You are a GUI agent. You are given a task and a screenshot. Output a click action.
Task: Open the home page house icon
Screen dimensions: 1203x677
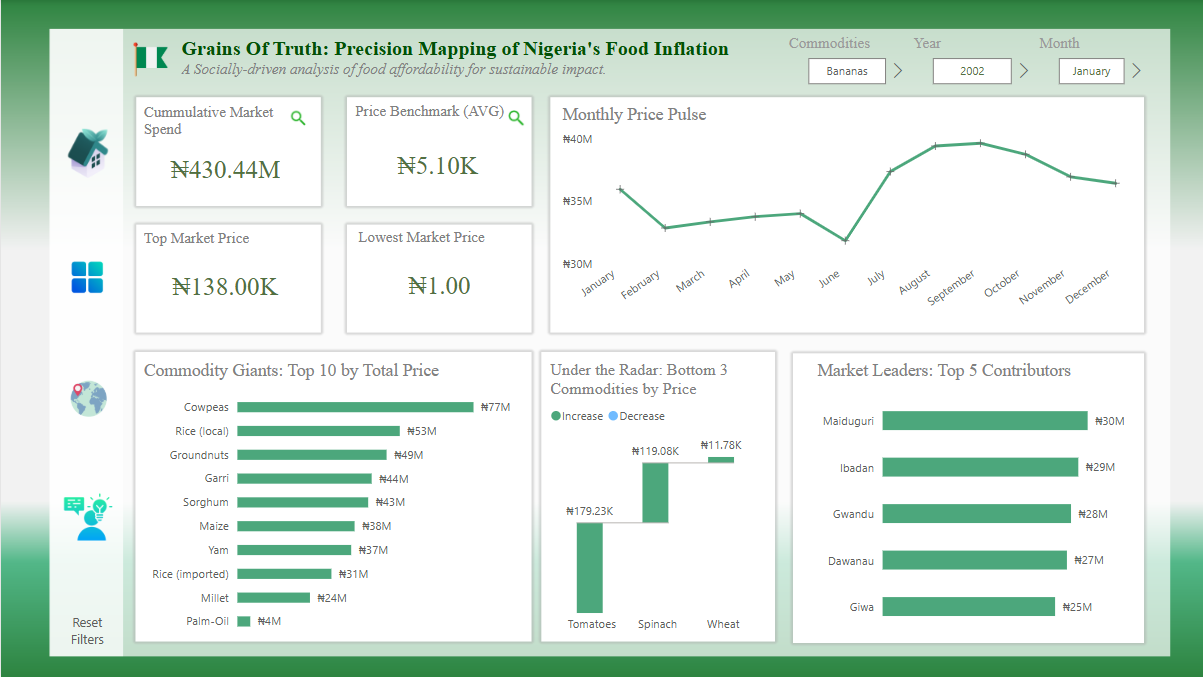click(x=88, y=152)
